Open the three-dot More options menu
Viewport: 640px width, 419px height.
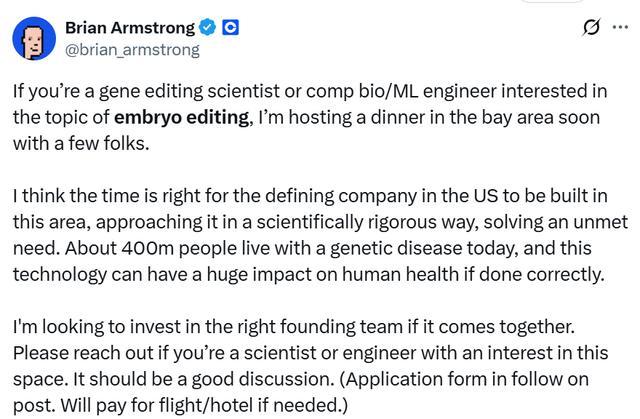(x=620, y=27)
